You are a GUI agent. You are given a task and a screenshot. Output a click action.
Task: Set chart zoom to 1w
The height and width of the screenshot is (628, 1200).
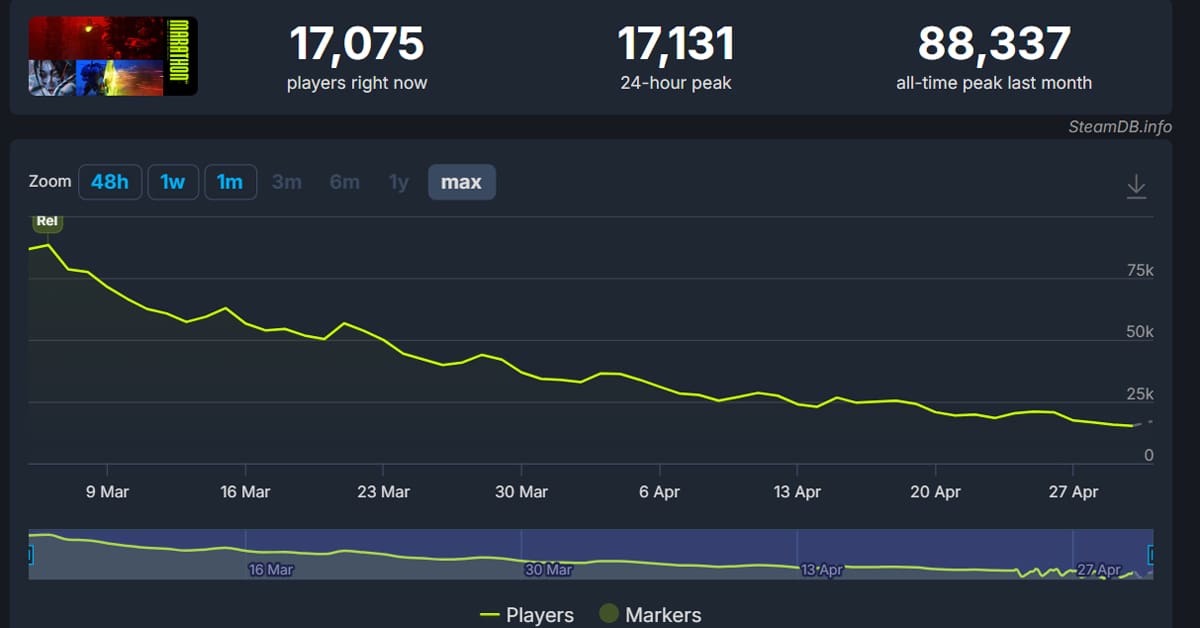click(173, 182)
